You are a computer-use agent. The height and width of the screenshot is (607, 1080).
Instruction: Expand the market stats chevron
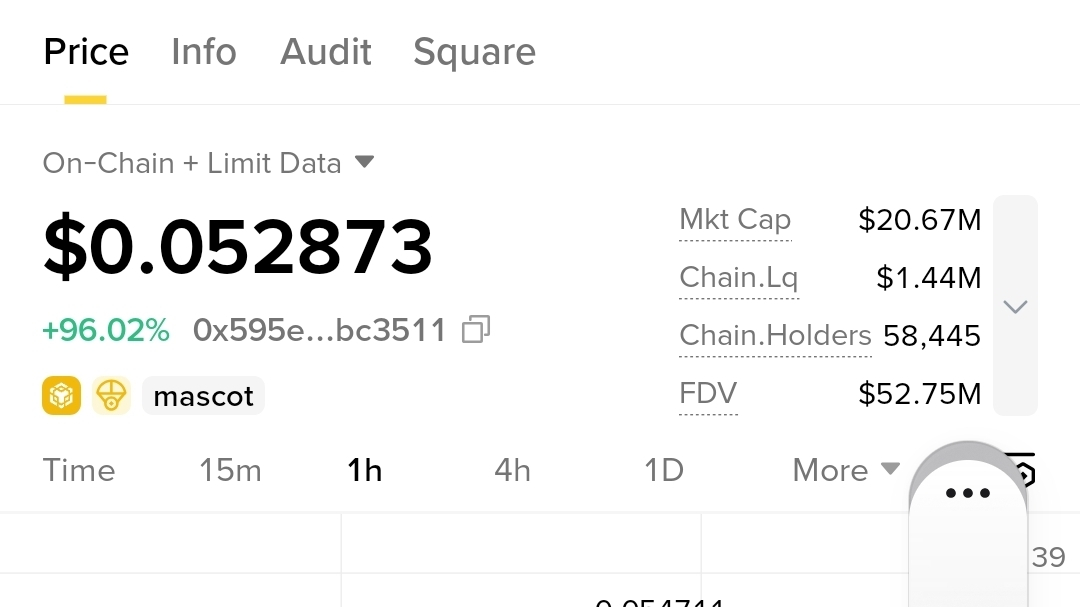pyautogui.click(x=1015, y=306)
